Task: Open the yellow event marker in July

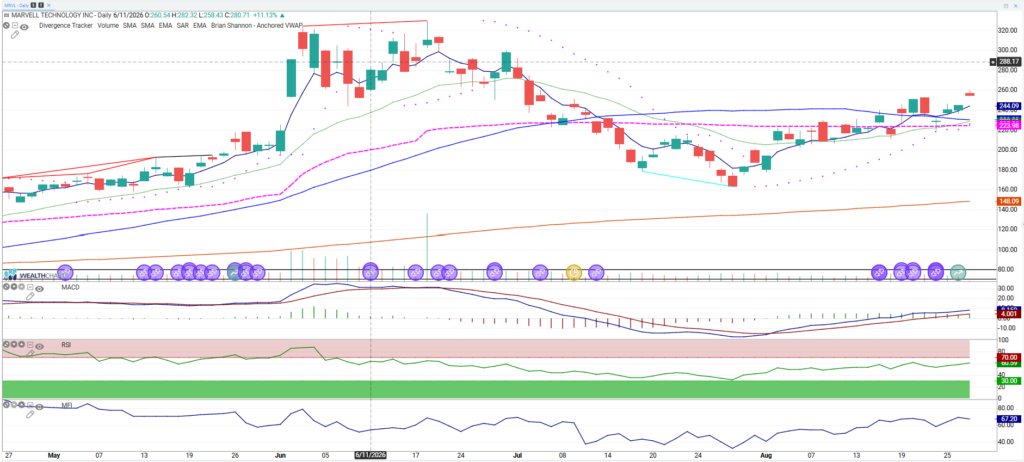Action: 573,271
